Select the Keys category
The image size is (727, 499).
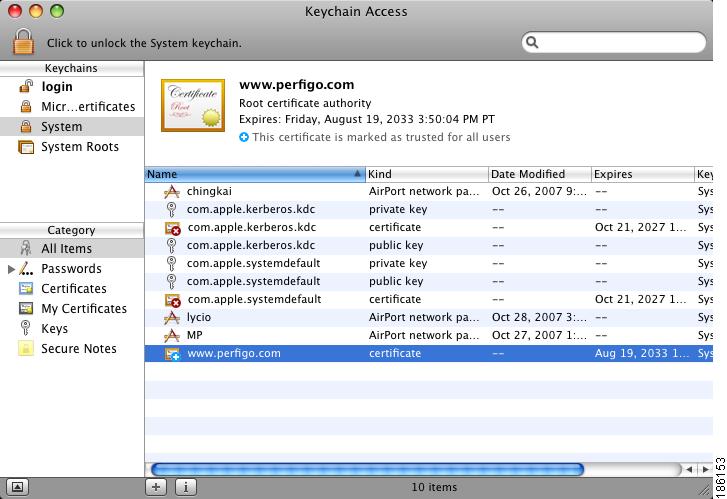point(72,328)
